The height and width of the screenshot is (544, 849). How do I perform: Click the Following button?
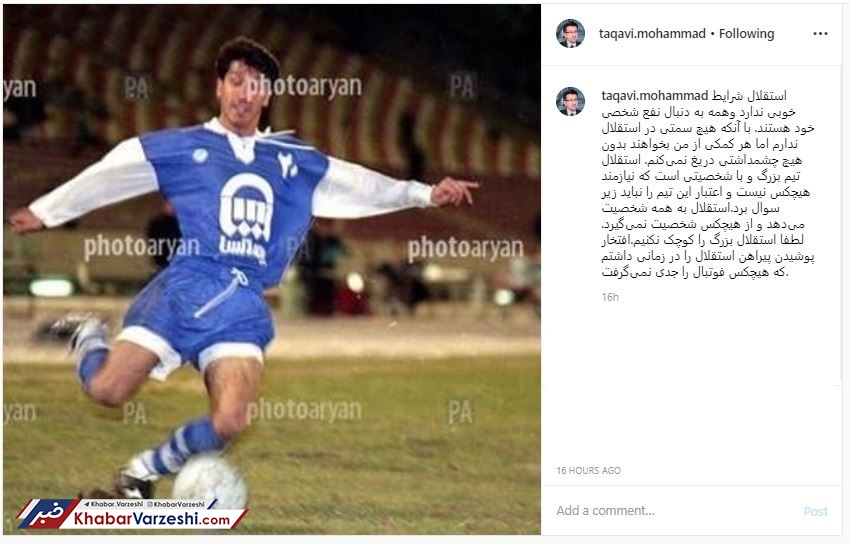pos(746,34)
